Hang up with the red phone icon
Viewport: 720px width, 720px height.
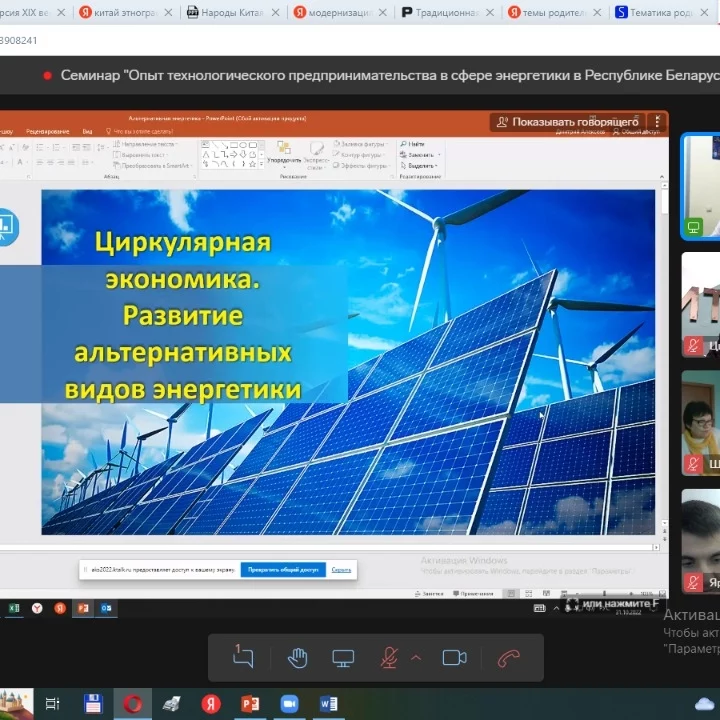tap(509, 657)
